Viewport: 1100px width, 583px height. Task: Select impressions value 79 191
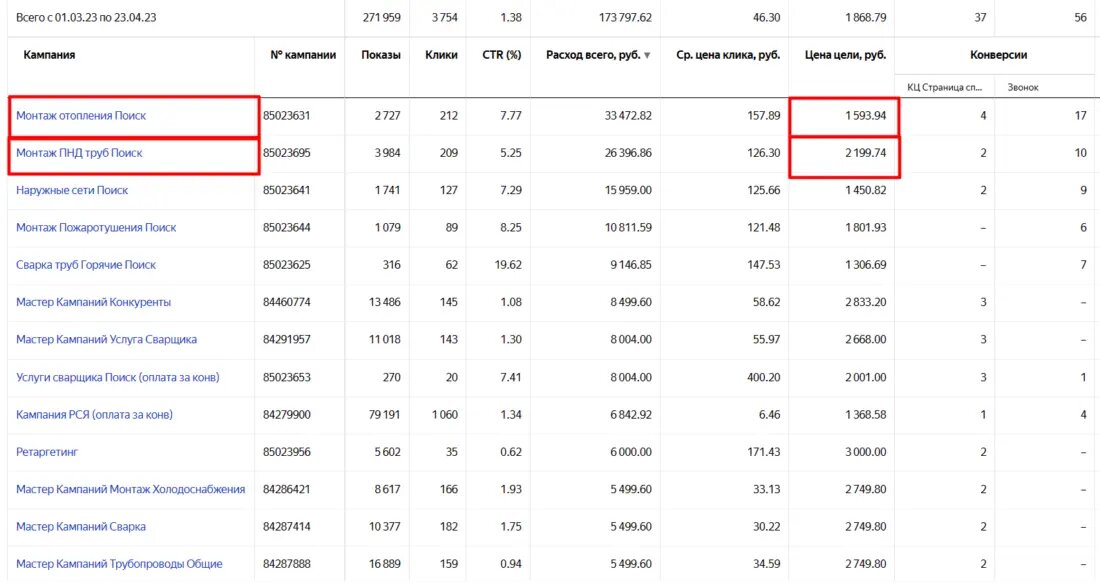[x=384, y=415]
